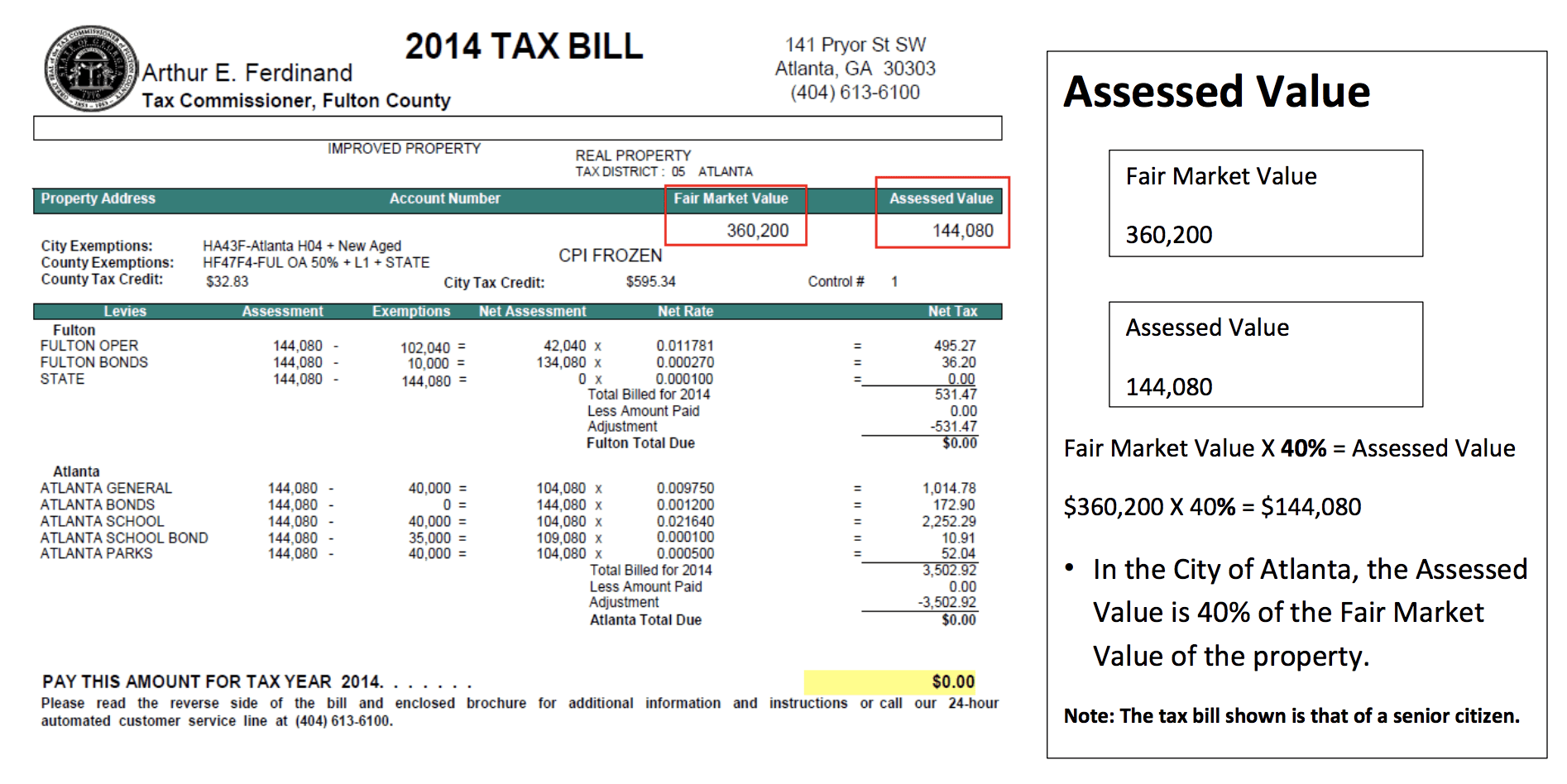Select the County Tax Credit amount $32.83
The height and width of the screenshot is (784, 1567).
pyautogui.click(x=228, y=281)
